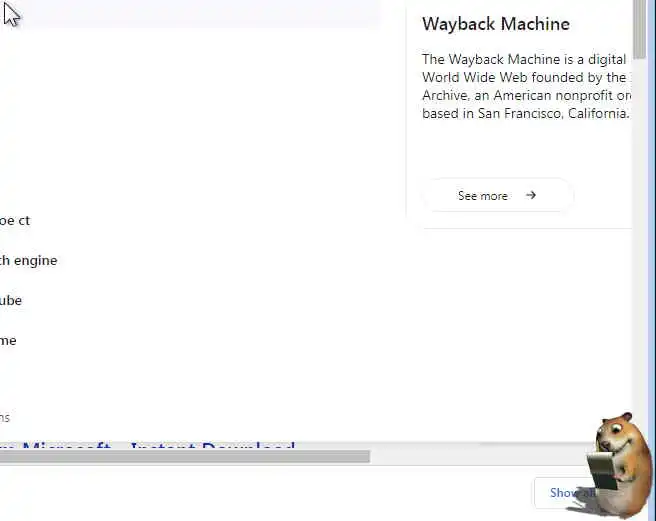The image size is (656, 521).
Task: Select the related search ending 'me'
Action: tap(8, 341)
